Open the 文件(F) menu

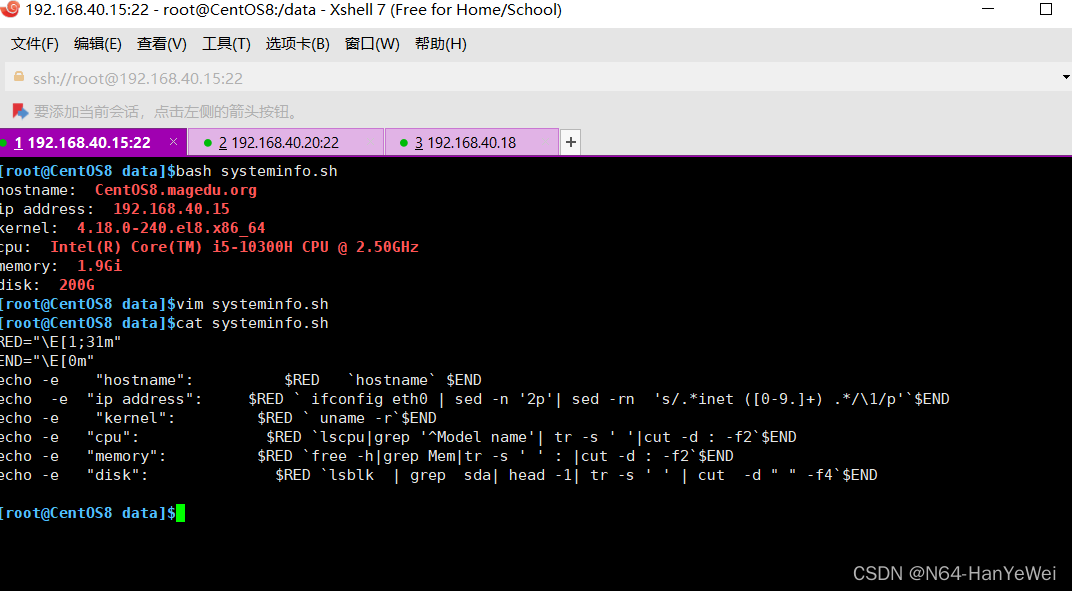(x=35, y=43)
